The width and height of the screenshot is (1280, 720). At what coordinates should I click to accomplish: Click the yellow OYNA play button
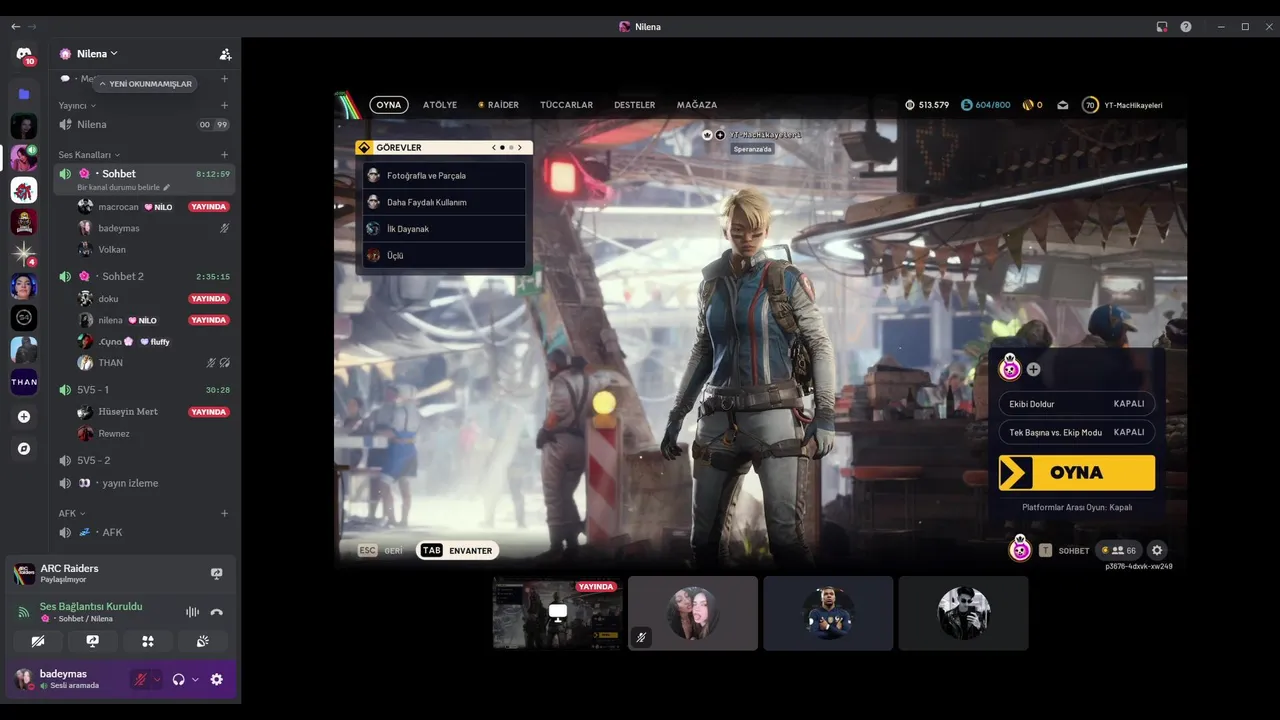(x=1077, y=473)
